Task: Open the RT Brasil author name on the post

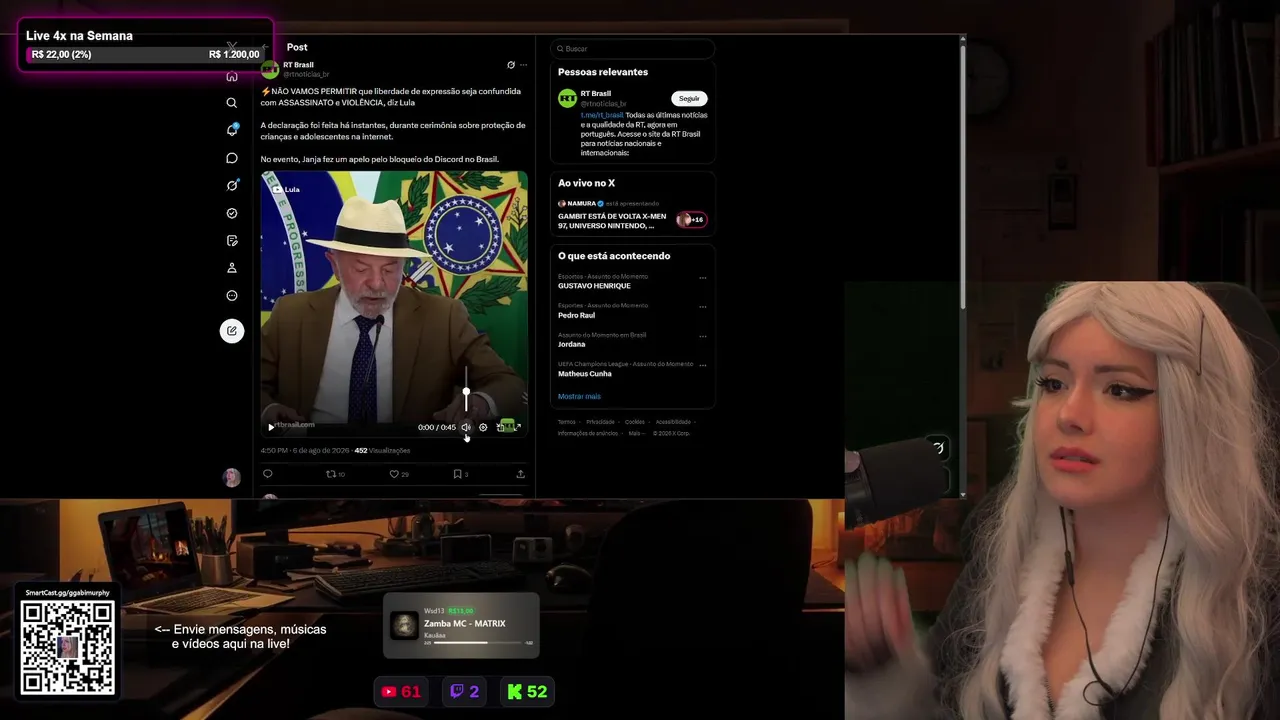Action: [298, 65]
